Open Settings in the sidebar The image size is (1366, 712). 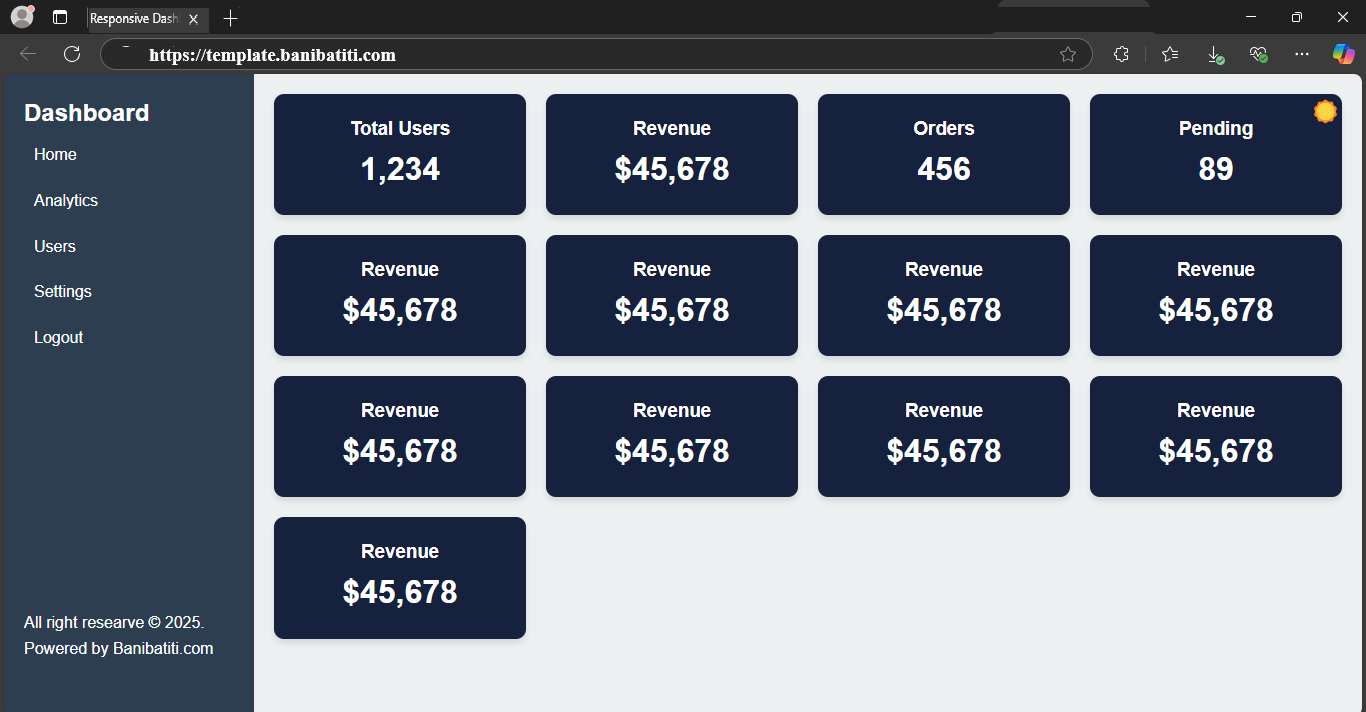pos(62,291)
